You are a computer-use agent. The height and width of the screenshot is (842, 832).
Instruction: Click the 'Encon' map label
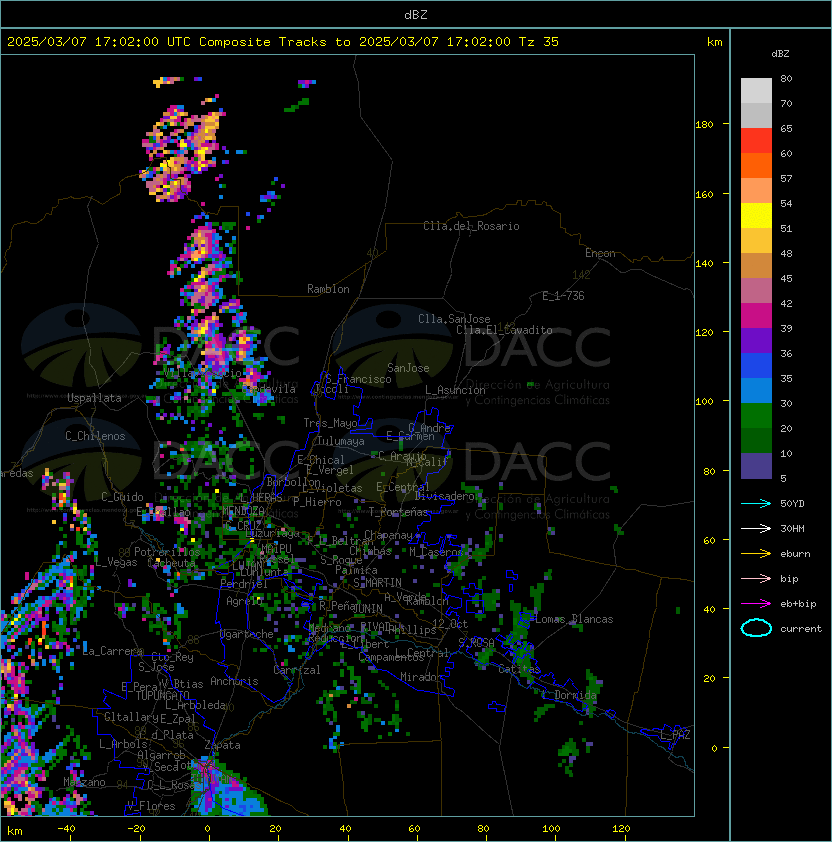click(600, 253)
